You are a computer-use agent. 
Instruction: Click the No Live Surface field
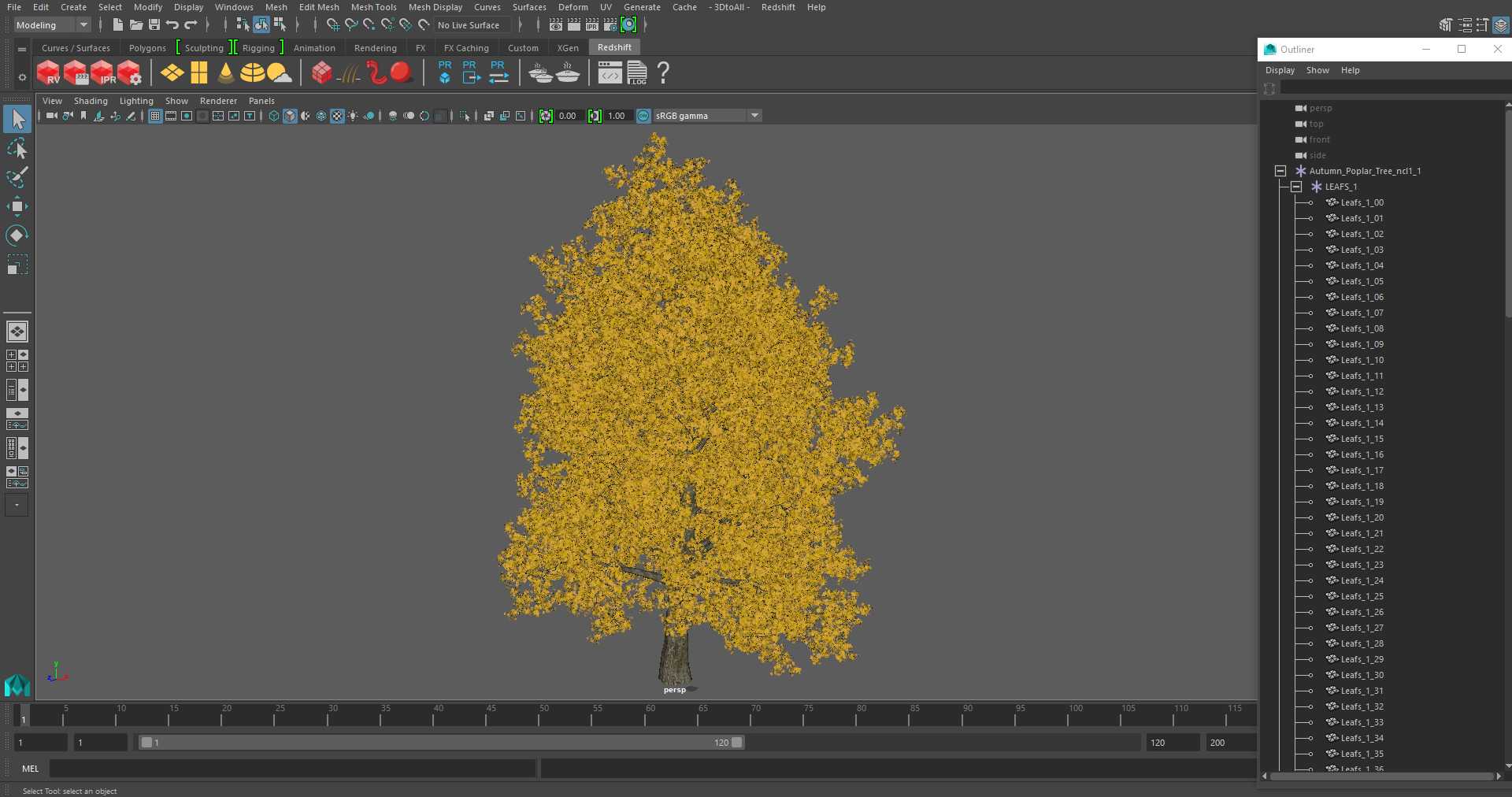[472, 25]
